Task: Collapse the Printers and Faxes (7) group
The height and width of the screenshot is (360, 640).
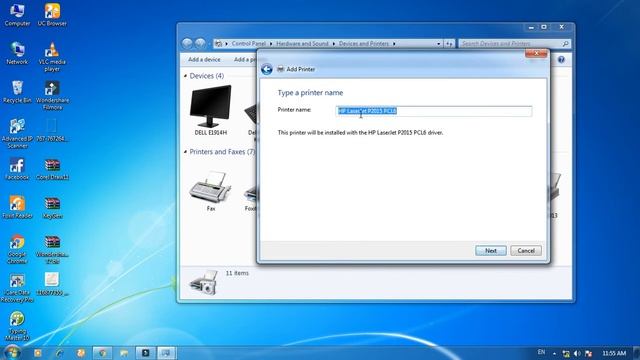Action: pyautogui.click(x=186, y=152)
